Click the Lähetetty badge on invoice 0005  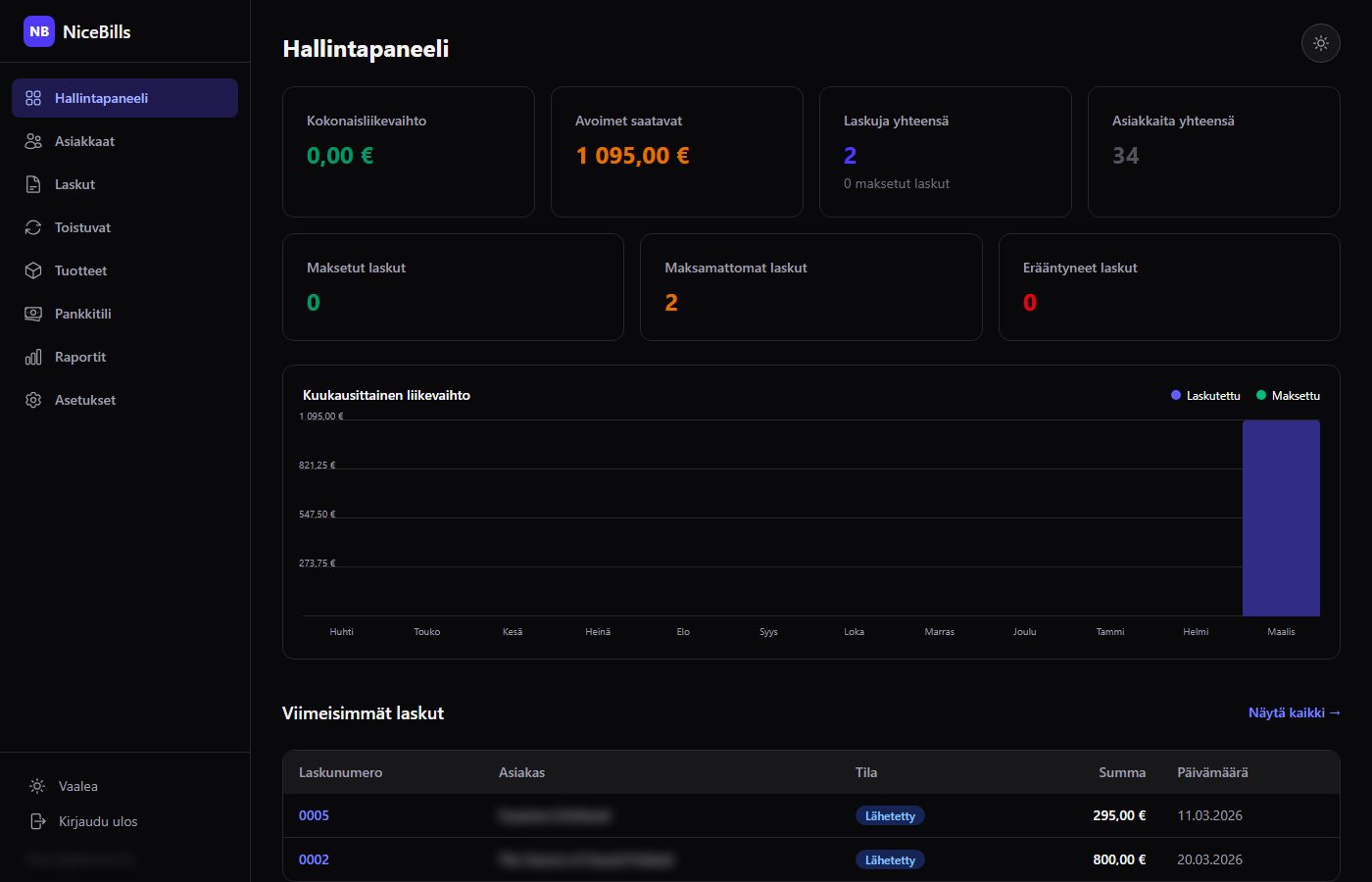890,815
